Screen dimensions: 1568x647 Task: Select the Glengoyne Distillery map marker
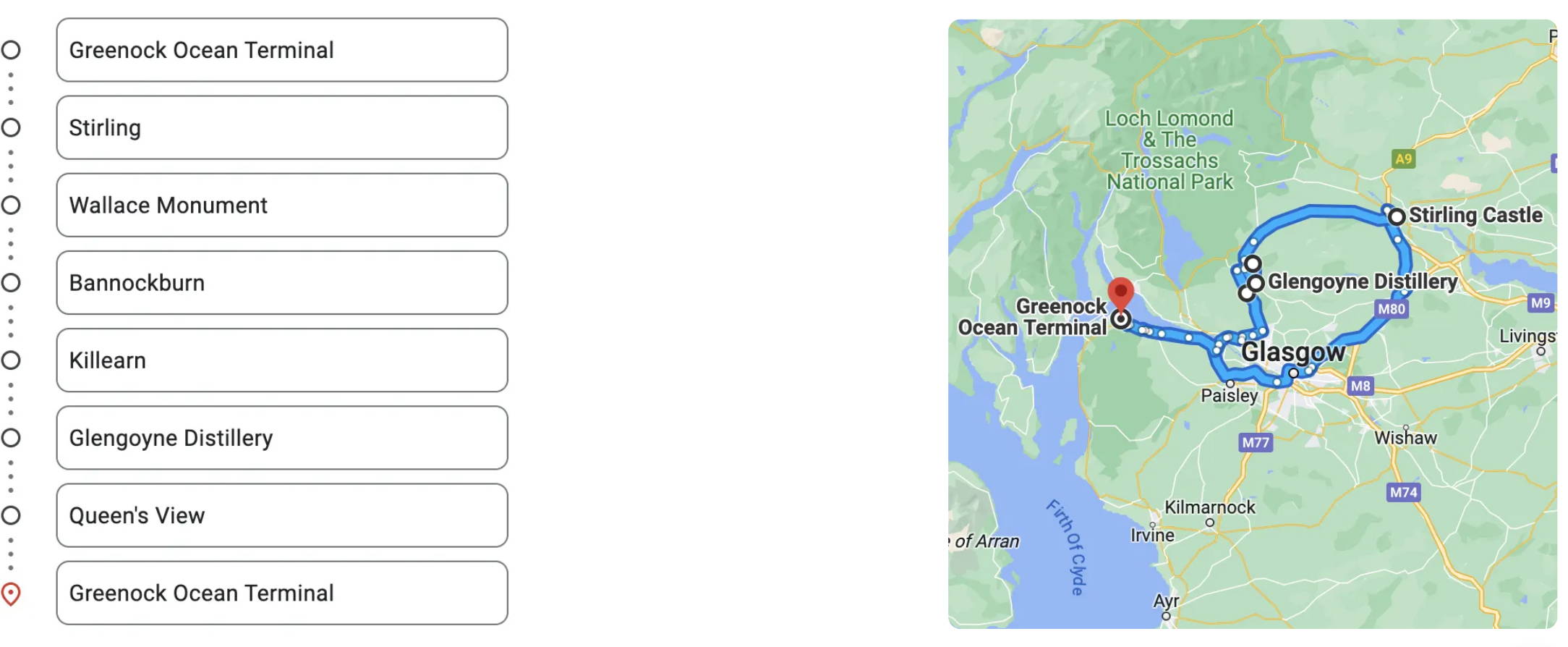pyautogui.click(x=1256, y=283)
